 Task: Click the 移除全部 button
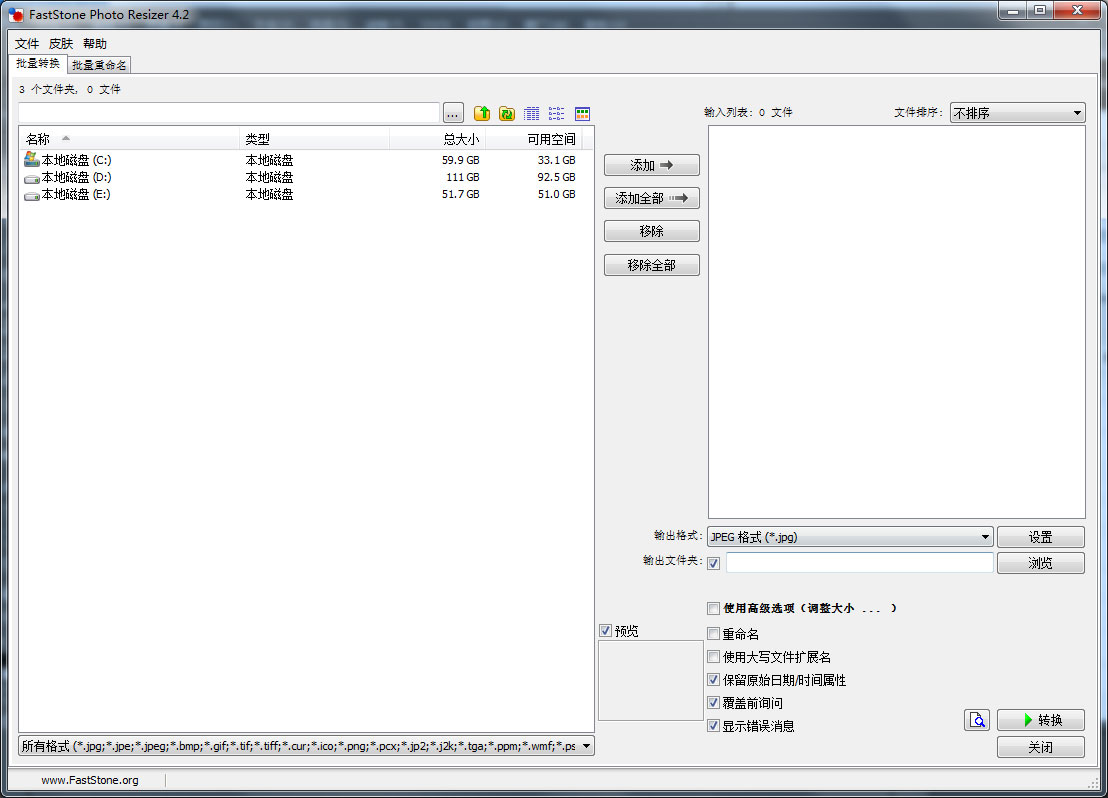(x=652, y=265)
